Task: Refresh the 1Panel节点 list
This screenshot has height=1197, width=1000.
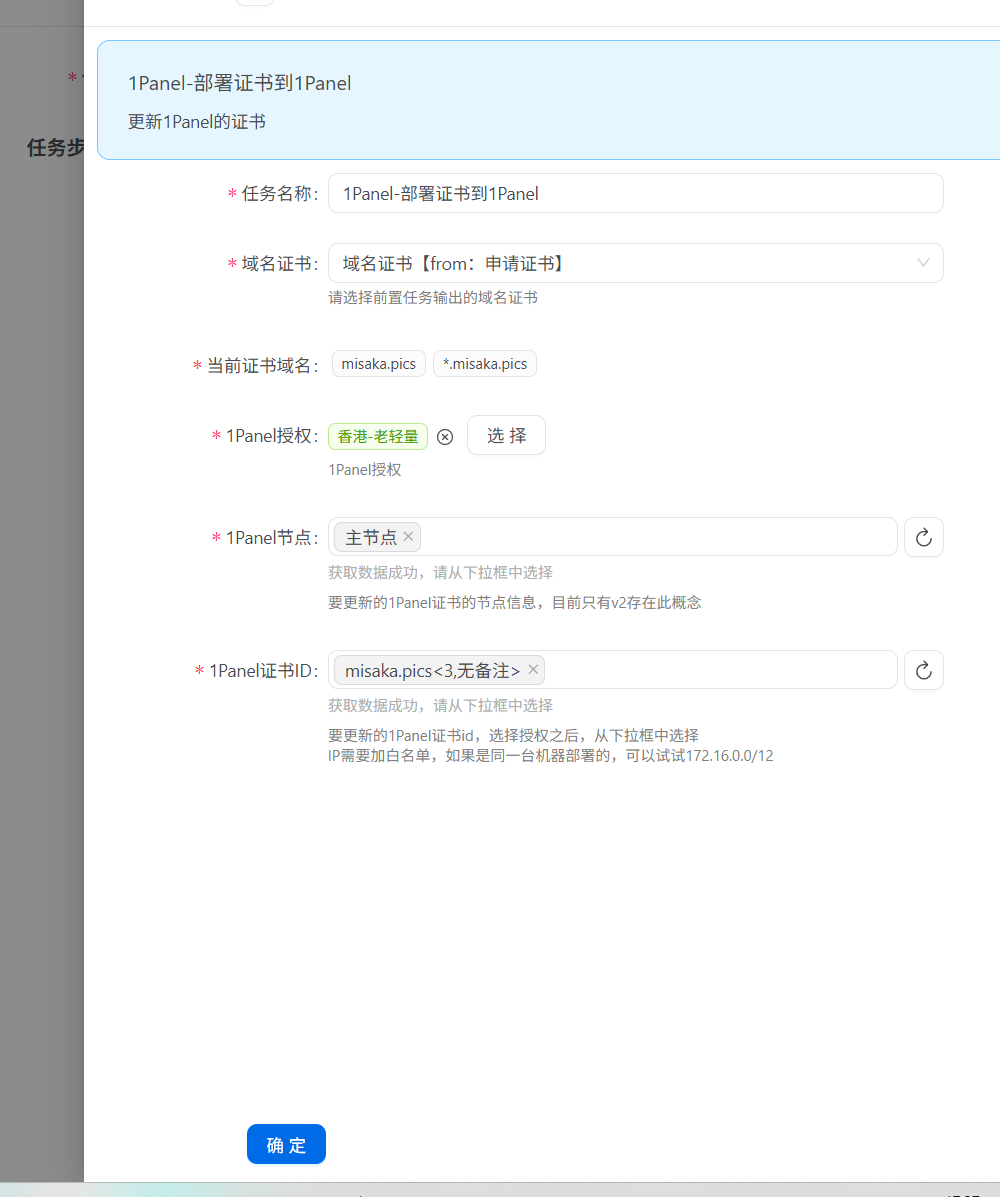Action: [924, 537]
